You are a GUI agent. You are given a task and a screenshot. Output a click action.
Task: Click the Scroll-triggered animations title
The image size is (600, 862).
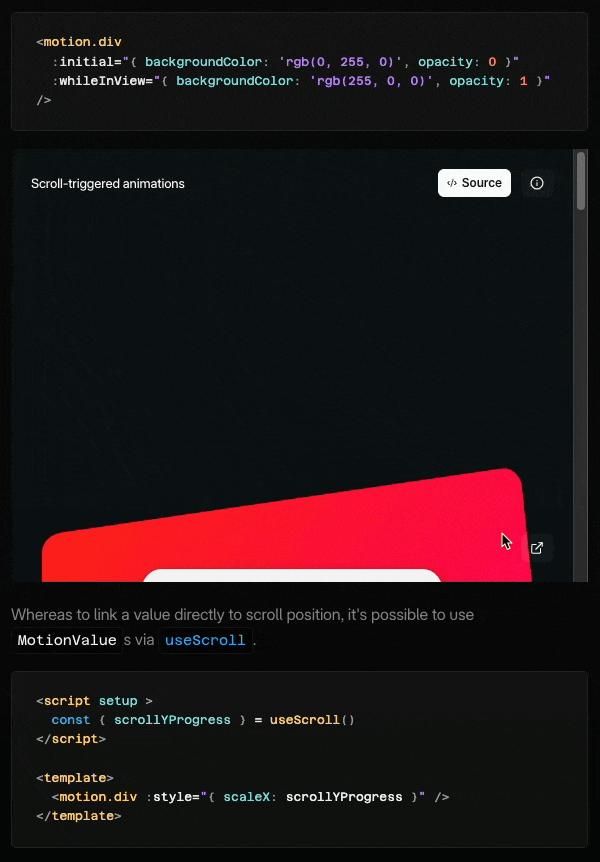coord(108,184)
